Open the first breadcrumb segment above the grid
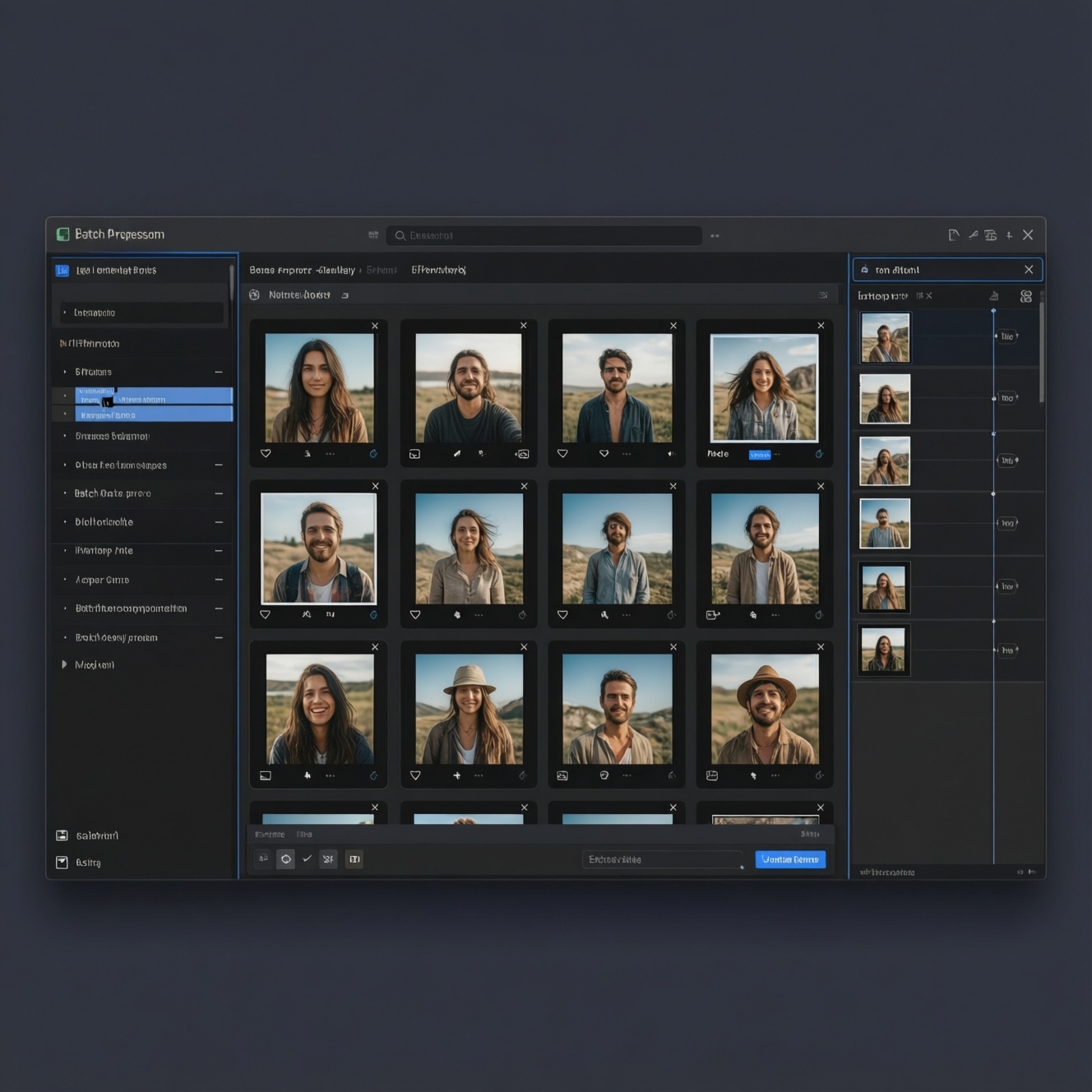This screenshot has height=1092, width=1092. tap(303, 271)
